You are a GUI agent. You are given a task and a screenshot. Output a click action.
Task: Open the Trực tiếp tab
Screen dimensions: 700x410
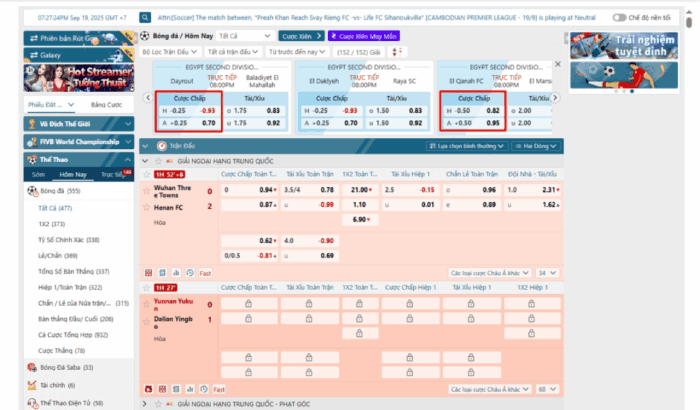[x=113, y=174]
